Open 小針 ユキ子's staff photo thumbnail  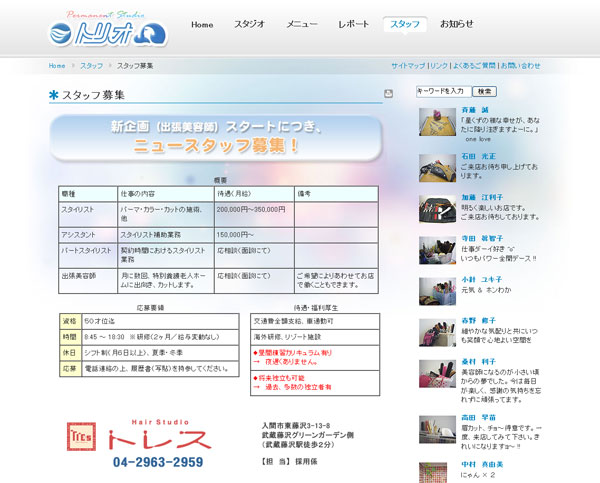click(438, 288)
